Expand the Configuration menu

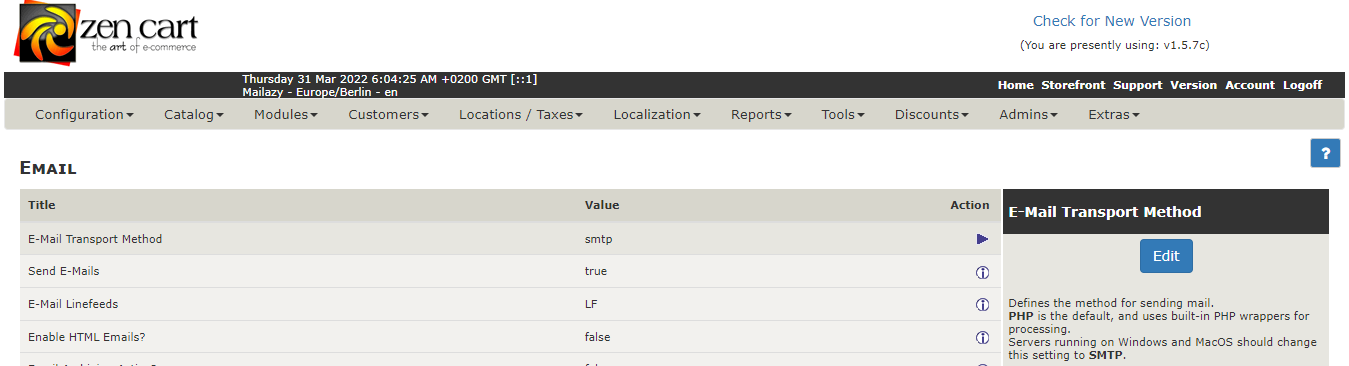coord(84,115)
